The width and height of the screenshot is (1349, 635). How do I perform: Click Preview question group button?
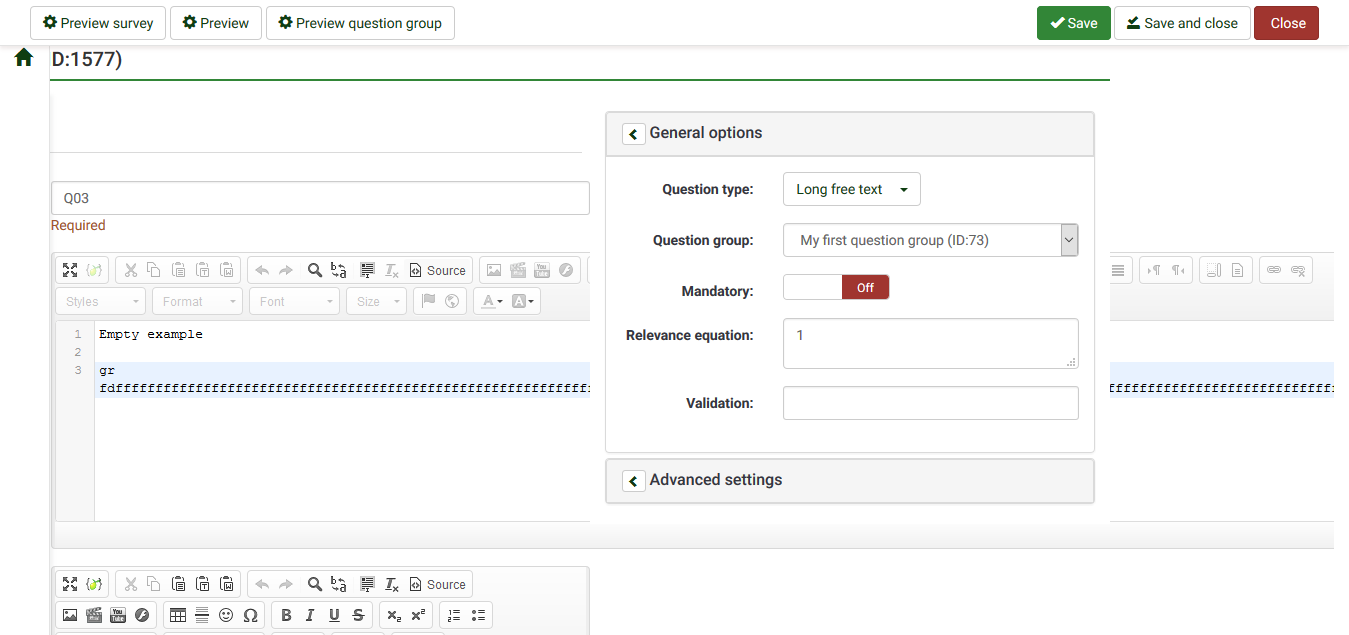click(x=360, y=23)
